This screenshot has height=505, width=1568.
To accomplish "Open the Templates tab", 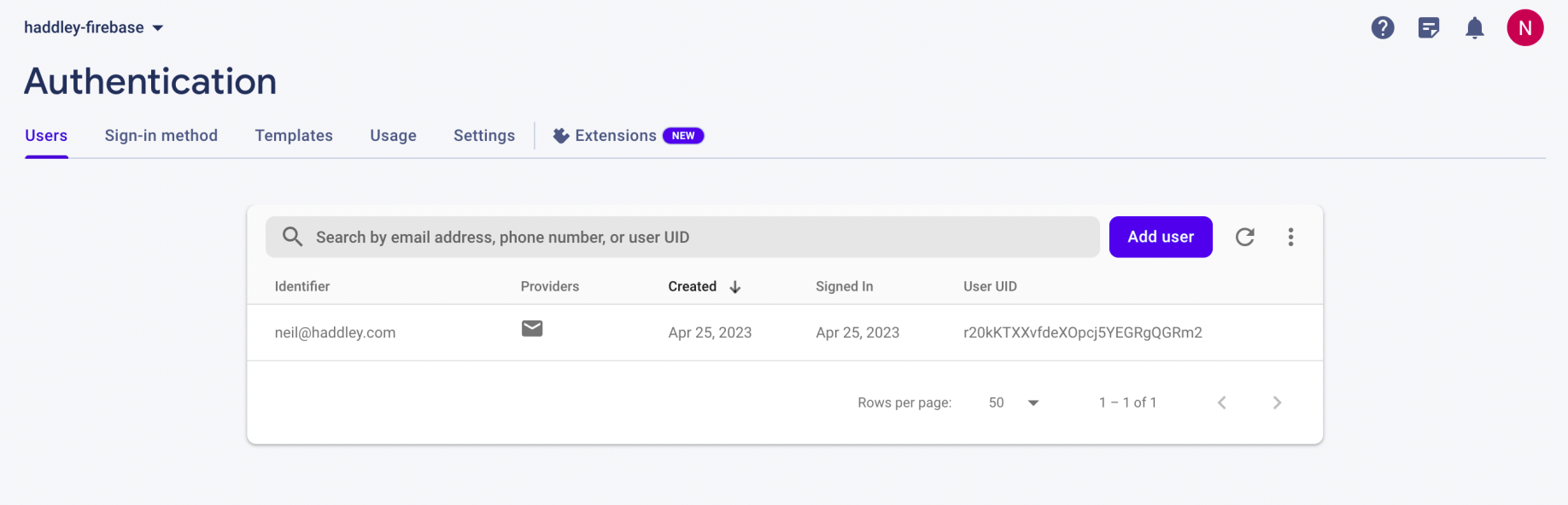I will 294,136.
